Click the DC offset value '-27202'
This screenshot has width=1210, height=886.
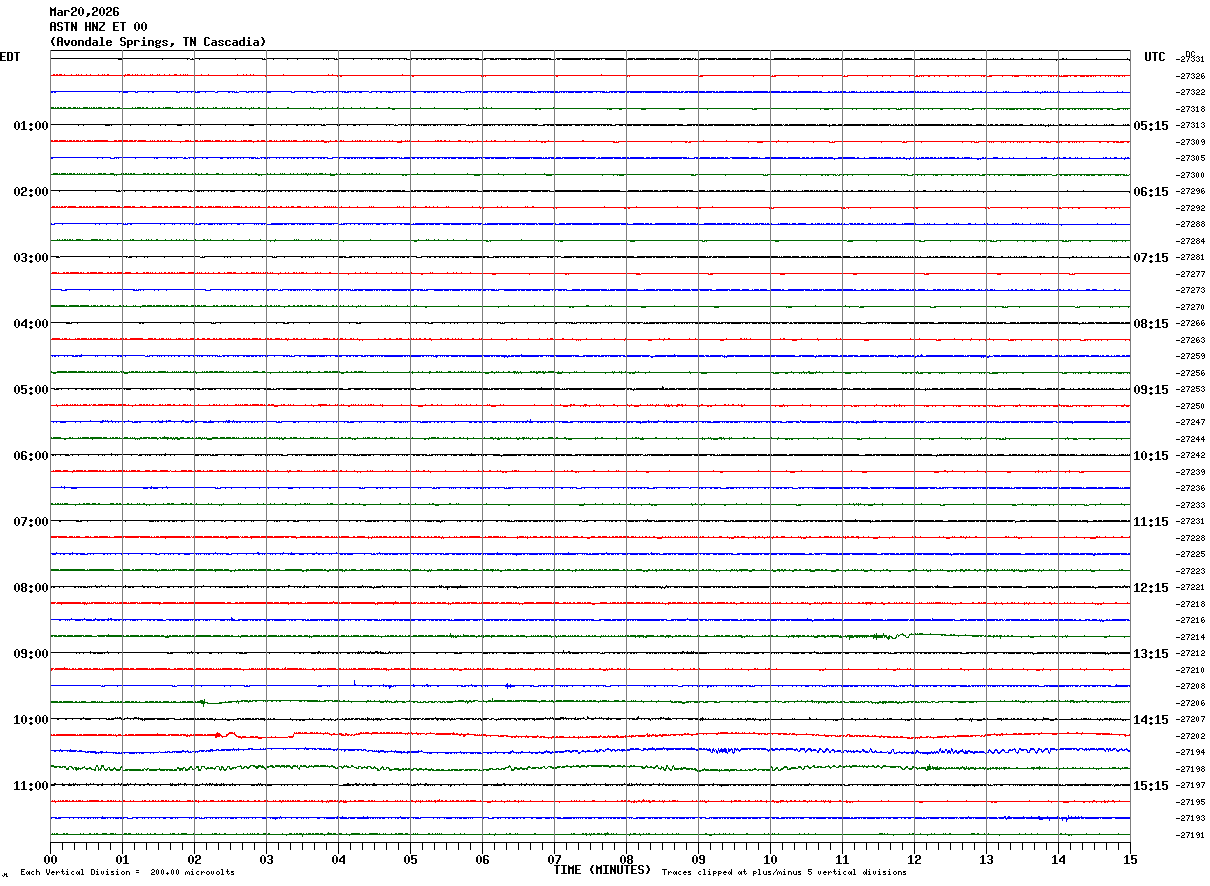pyautogui.click(x=1190, y=736)
